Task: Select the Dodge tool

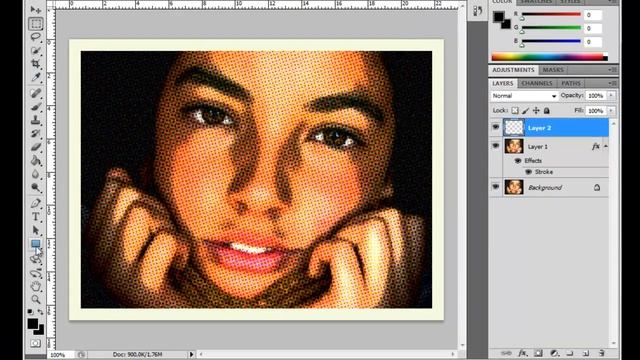Action: 36,187
